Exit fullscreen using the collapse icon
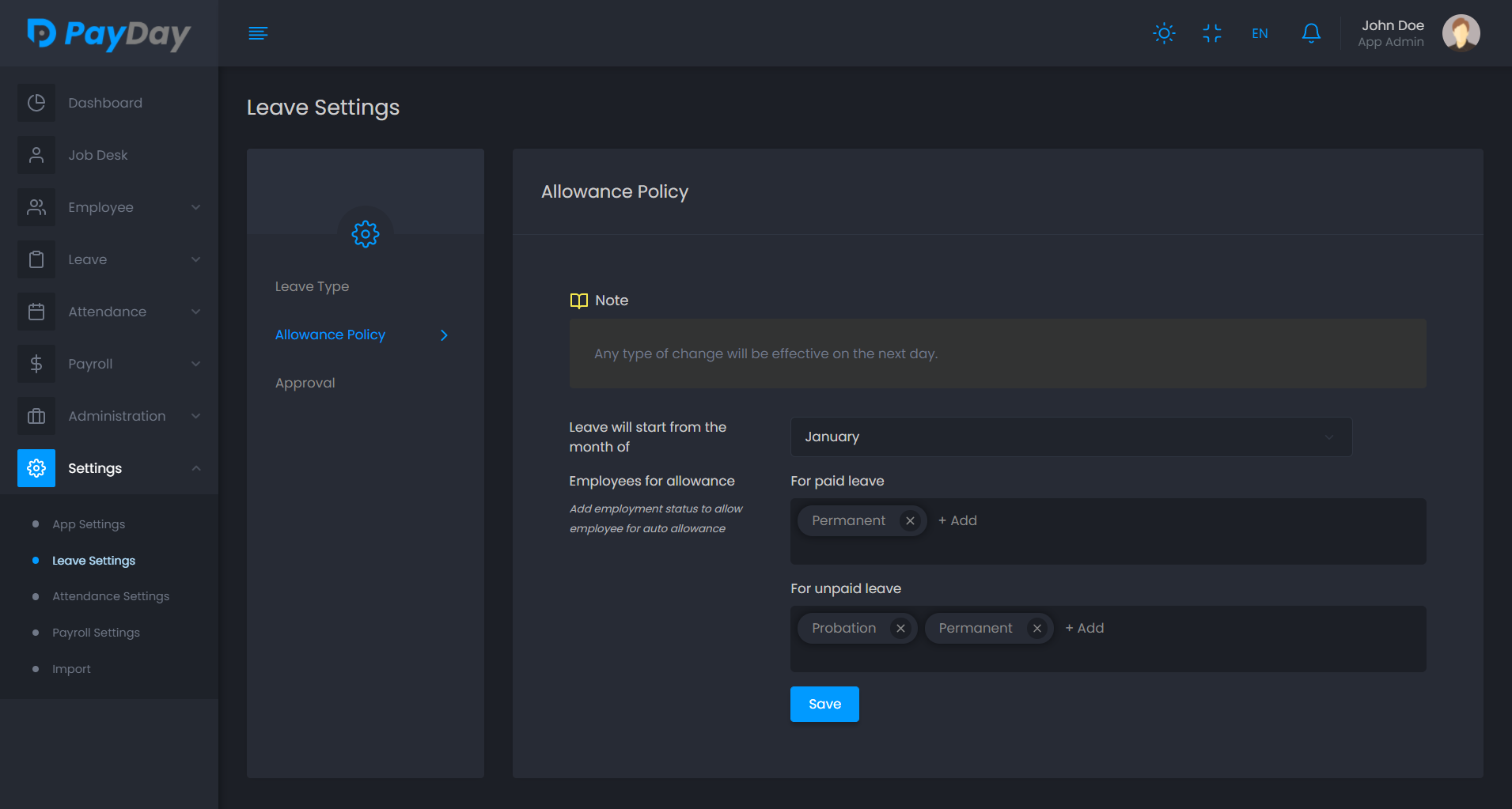Viewport: 1512px width, 809px height. [x=1211, y=33]
